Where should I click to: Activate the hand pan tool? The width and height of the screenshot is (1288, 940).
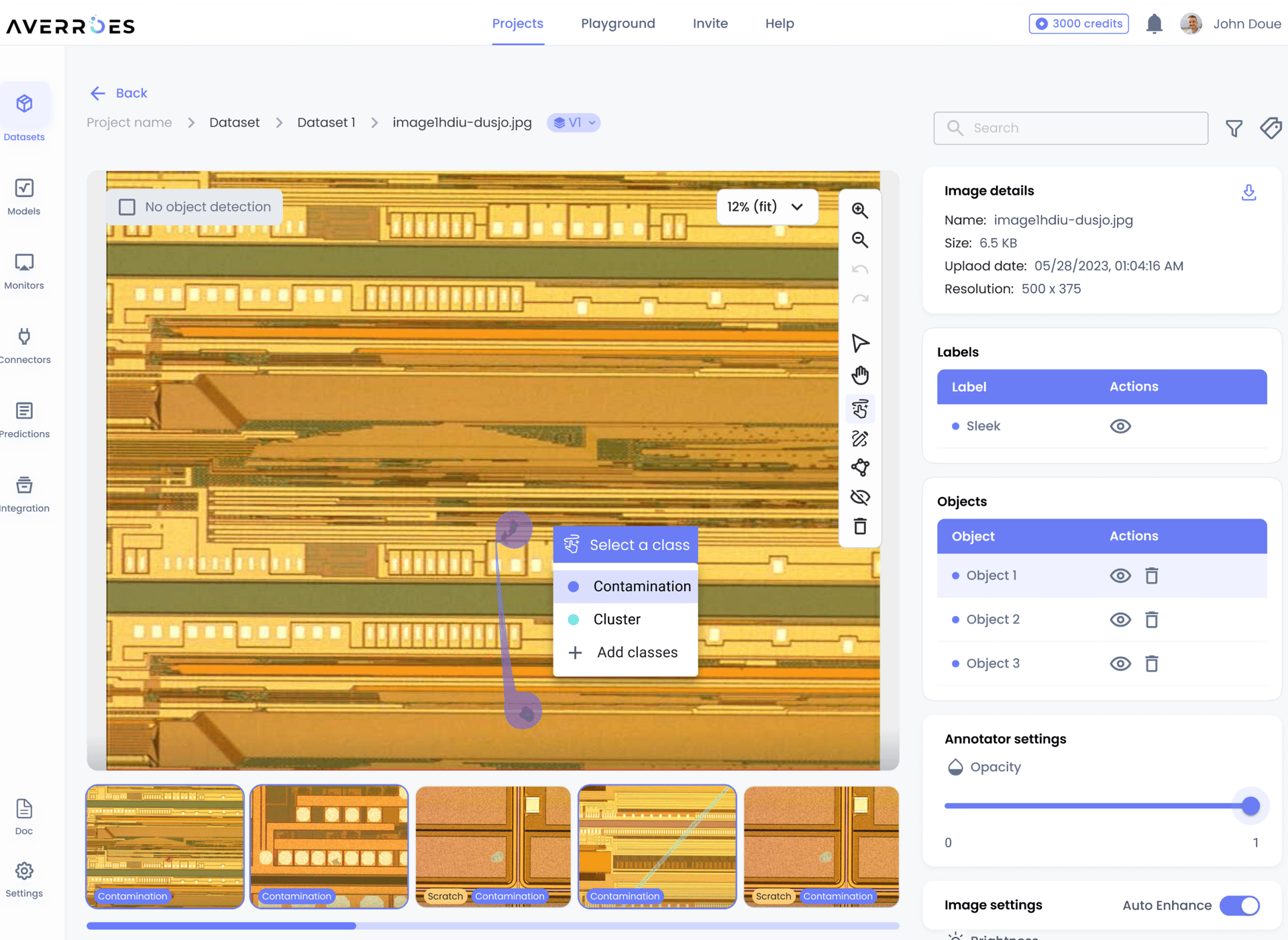(x=860, y=375)
